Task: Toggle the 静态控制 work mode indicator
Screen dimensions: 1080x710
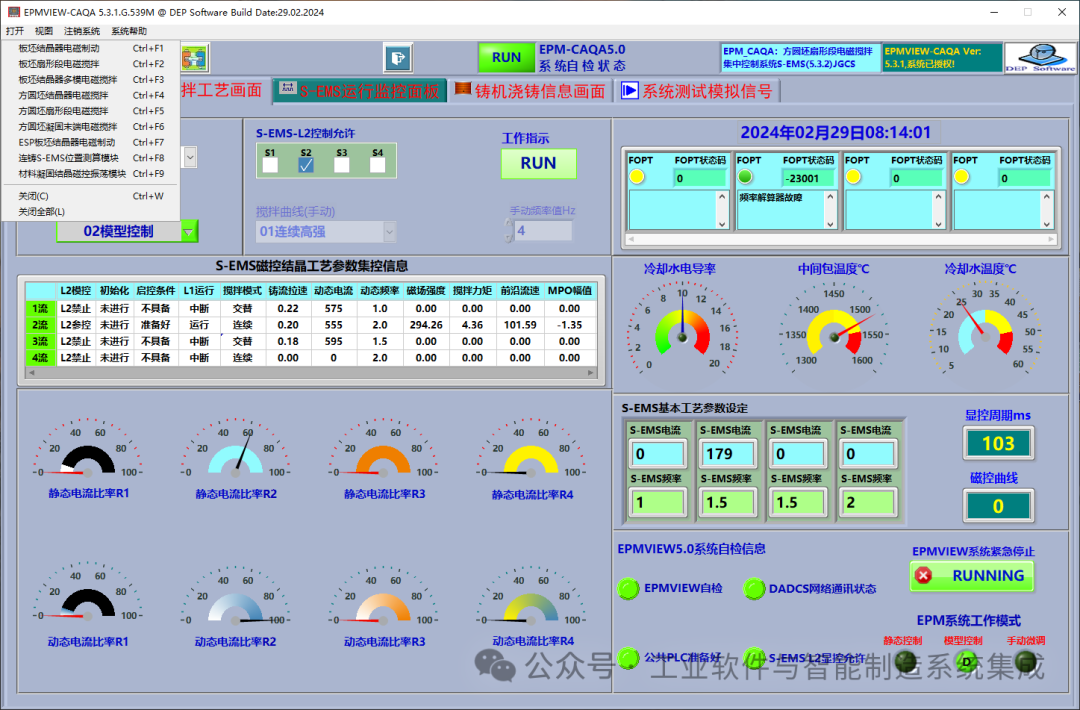Action: pyautogui.click(x=905, y=662)
